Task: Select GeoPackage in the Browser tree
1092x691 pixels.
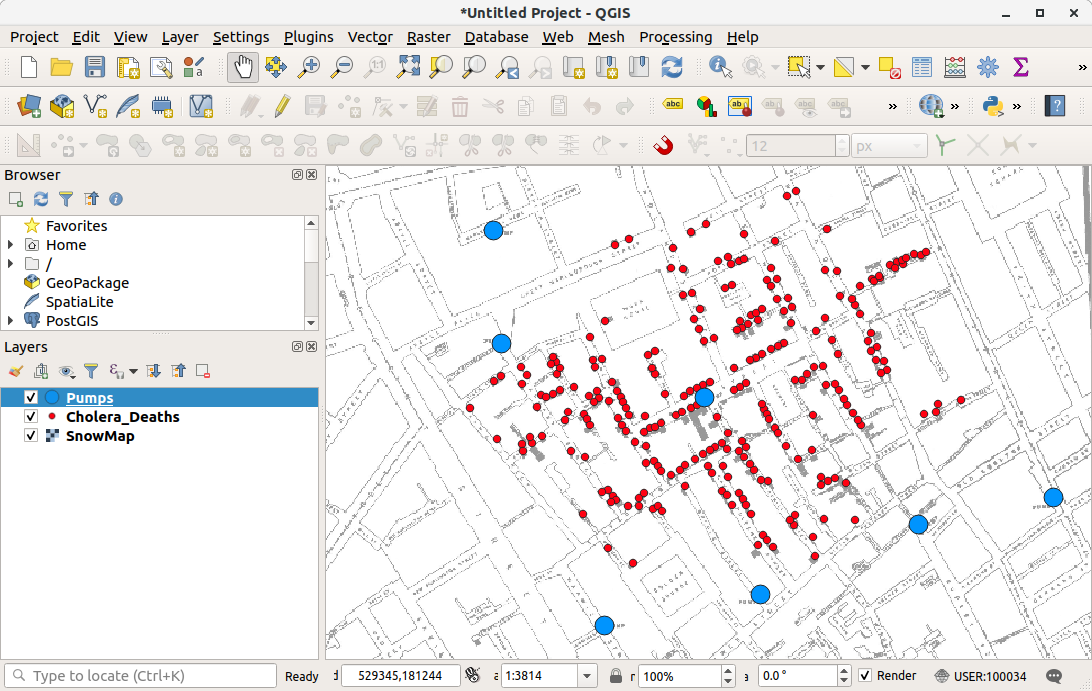Action: point(87,283)
